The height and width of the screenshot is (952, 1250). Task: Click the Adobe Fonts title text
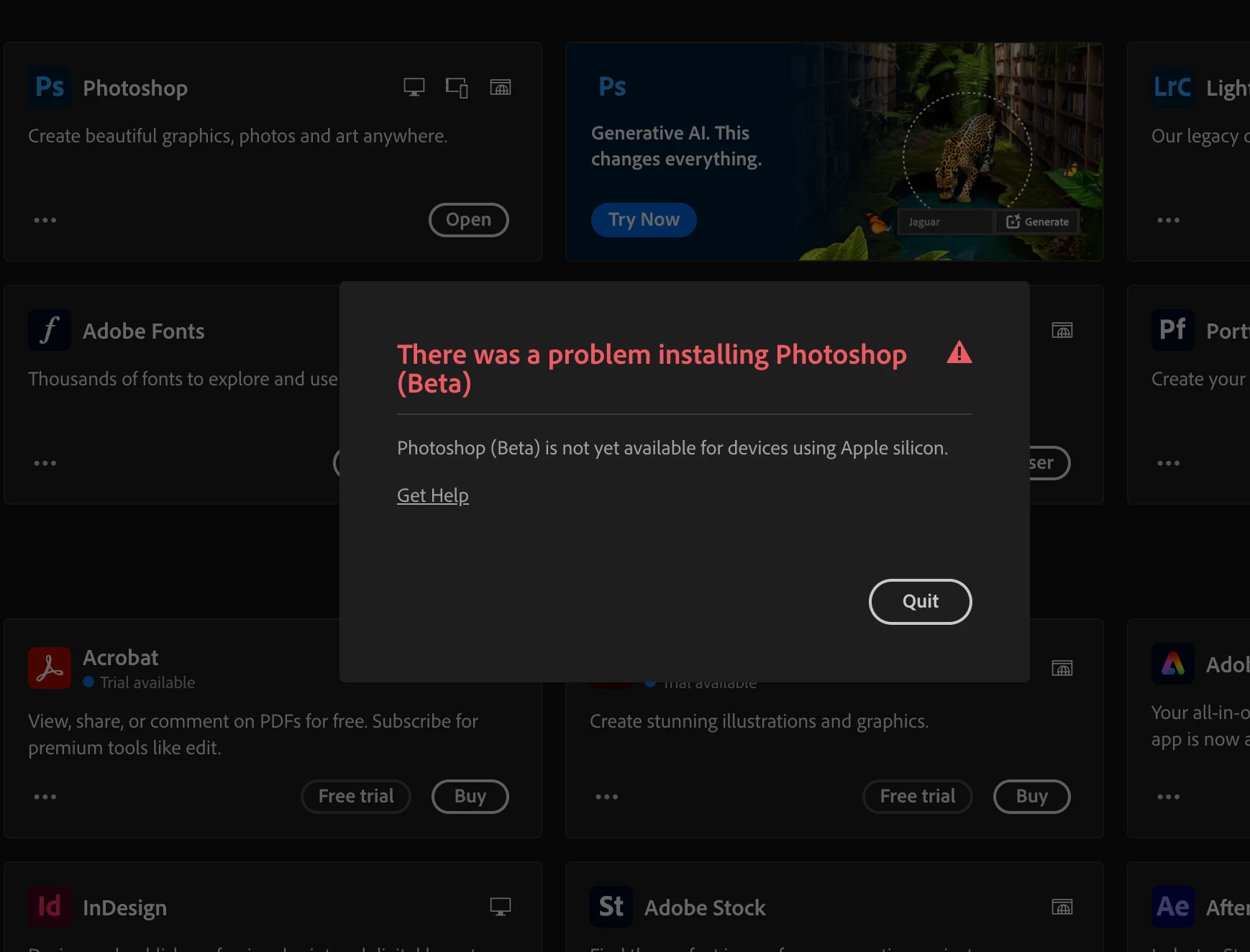(144, 331)
